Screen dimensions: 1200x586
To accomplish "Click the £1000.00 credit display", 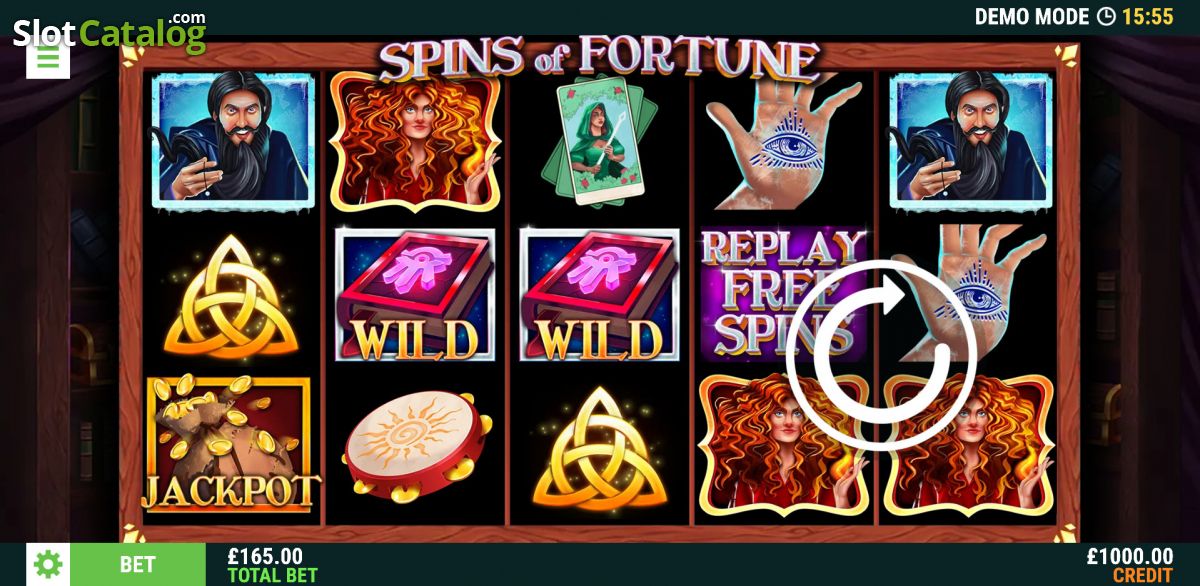I will click(1130, 565).
